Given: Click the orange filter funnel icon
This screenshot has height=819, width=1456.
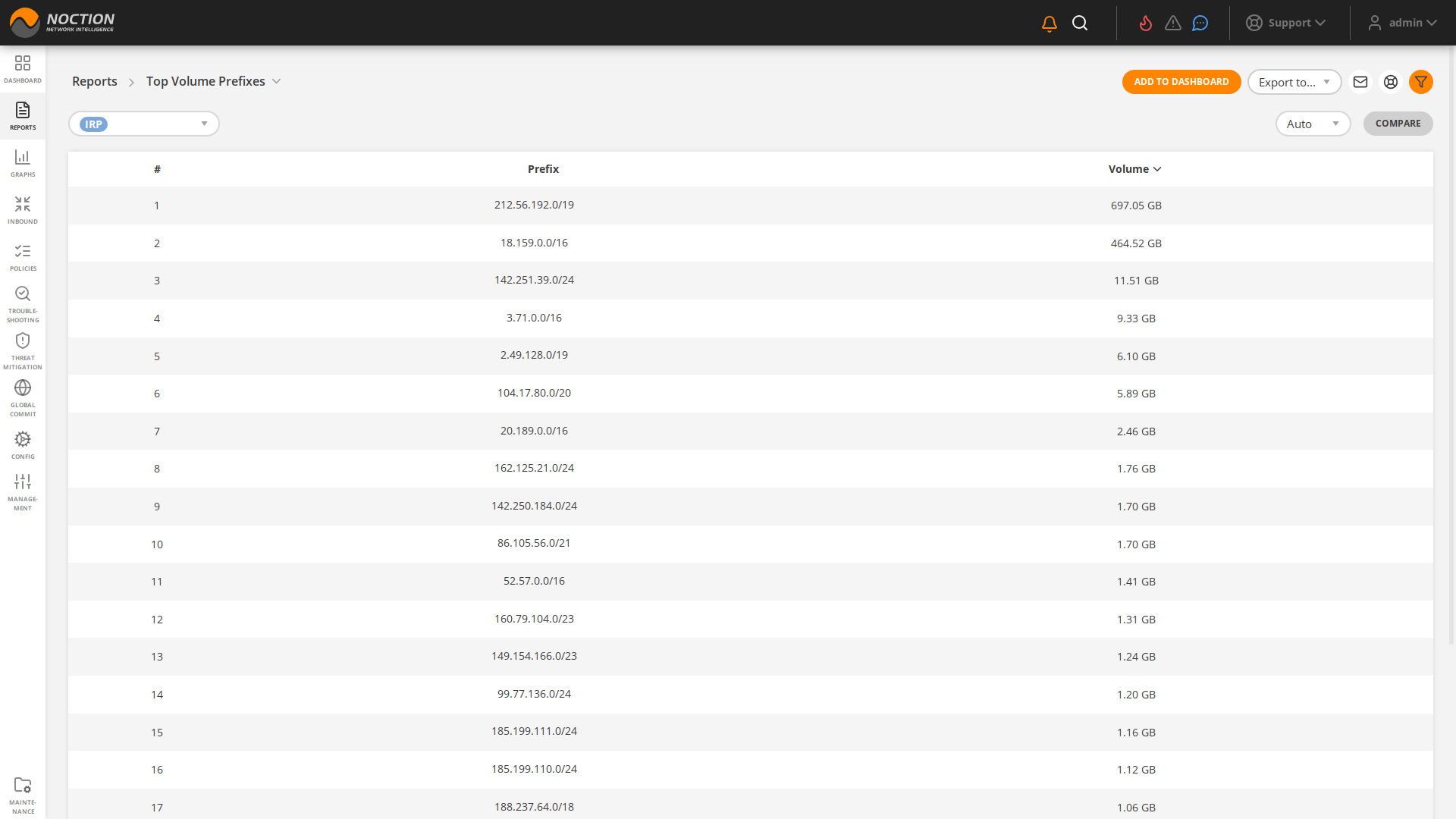Looking at the screenshot, I should (x=1421, y=82).
